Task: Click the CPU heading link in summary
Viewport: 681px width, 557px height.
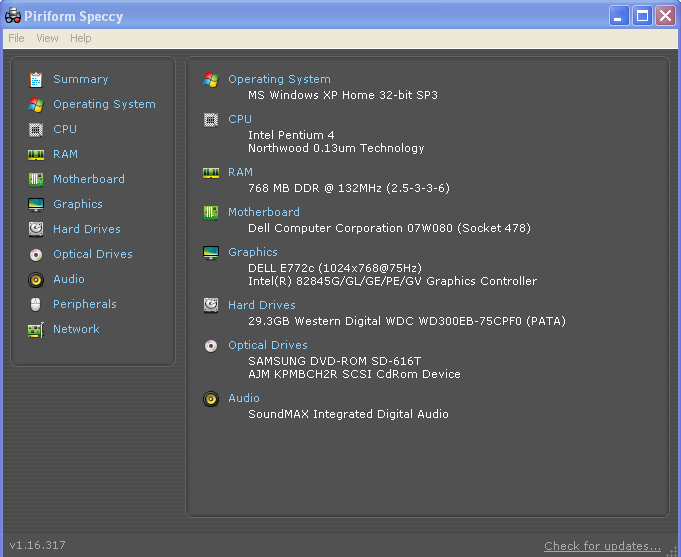Action: click(x=240, y=119)
